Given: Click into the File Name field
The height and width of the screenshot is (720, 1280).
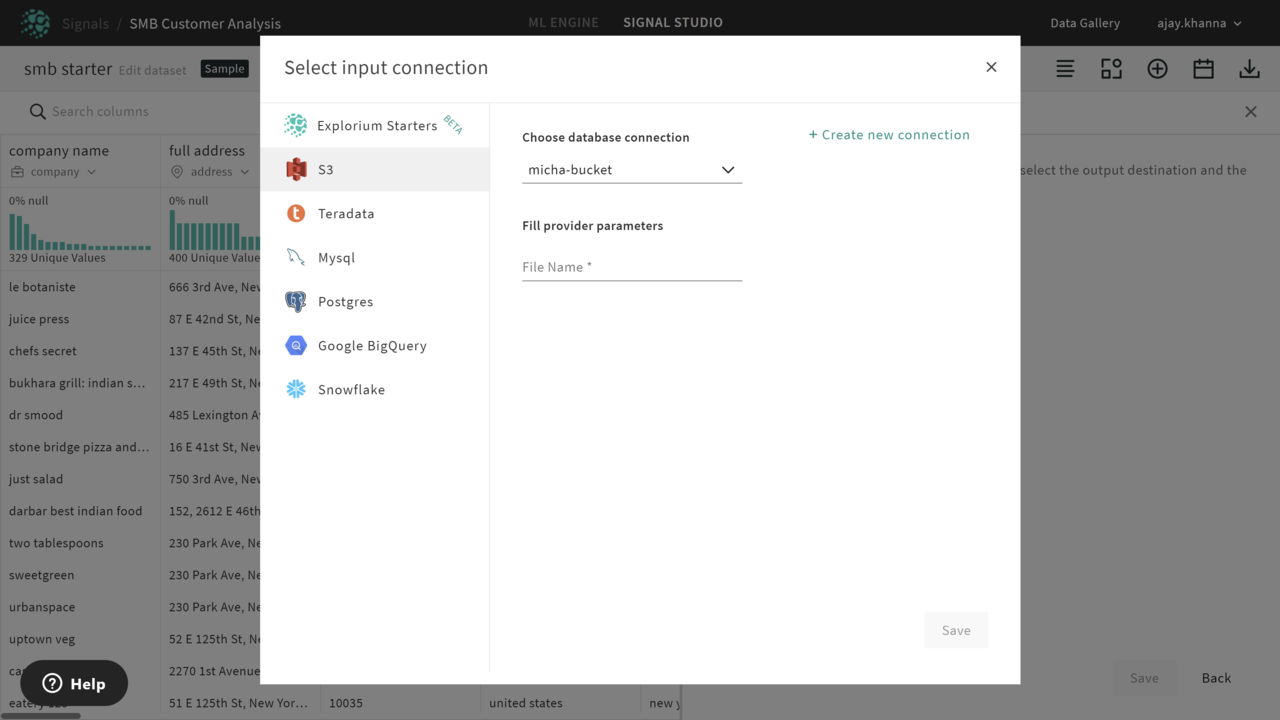Looking at the screenshot, I should (632, 267).
